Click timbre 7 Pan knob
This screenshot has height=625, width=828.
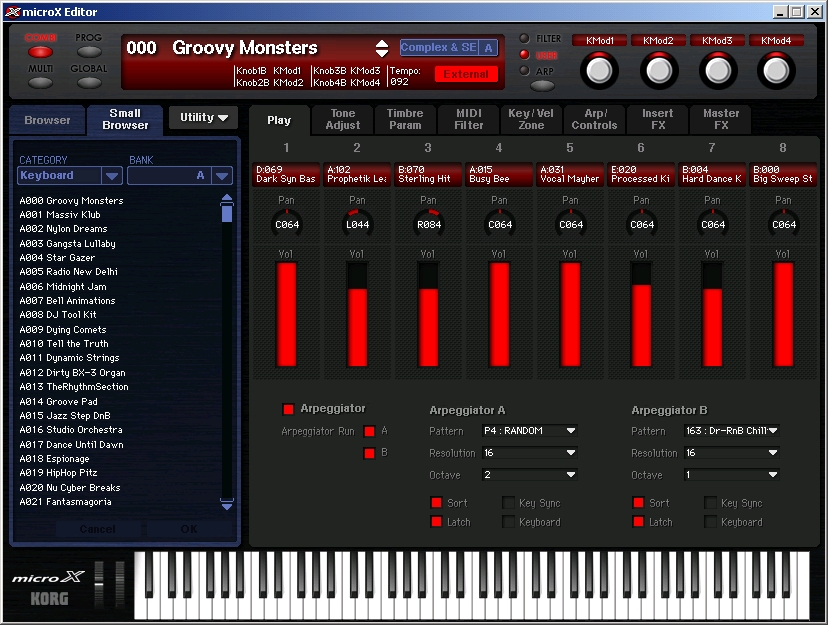pos(713,224)
